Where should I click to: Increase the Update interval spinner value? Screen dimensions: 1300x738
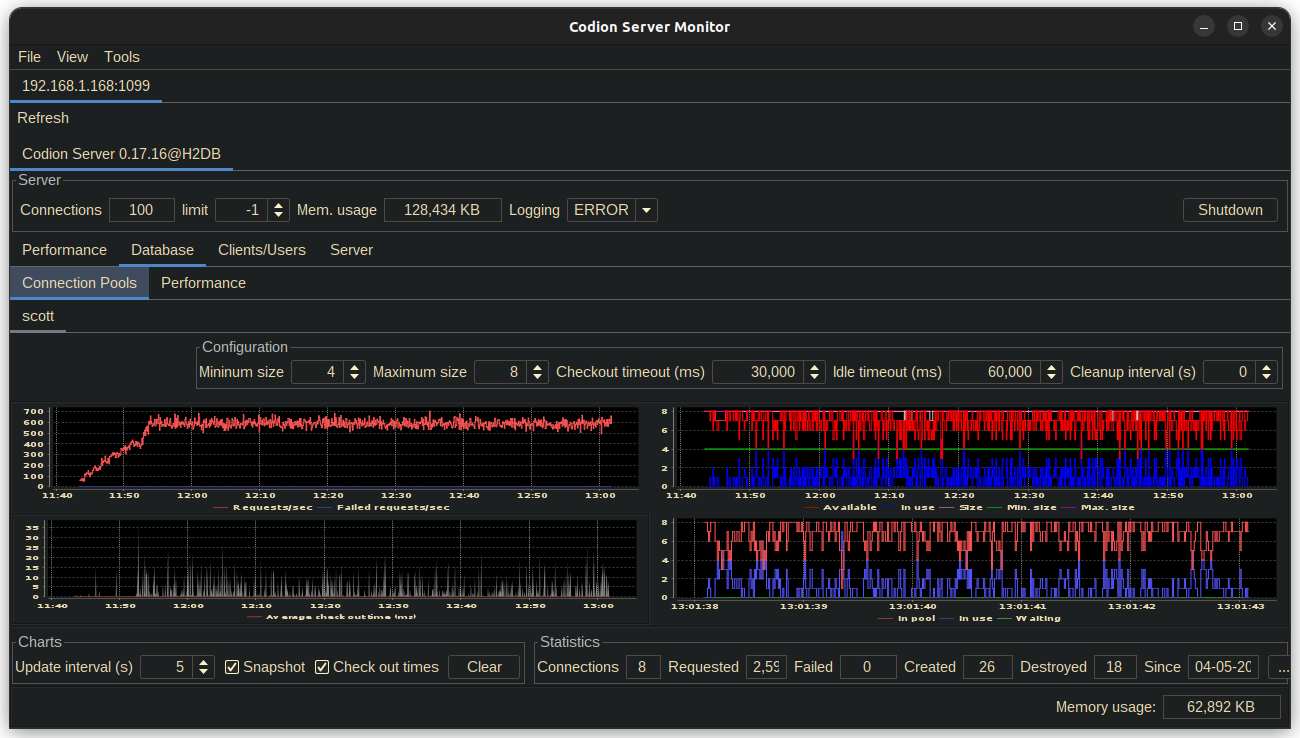tap(204, 662)
